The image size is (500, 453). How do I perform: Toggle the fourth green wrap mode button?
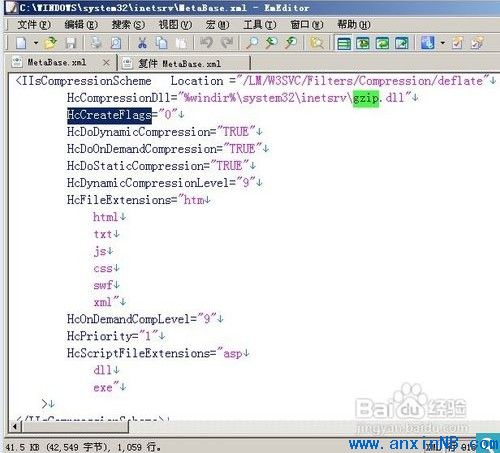[x=402, y=43]
